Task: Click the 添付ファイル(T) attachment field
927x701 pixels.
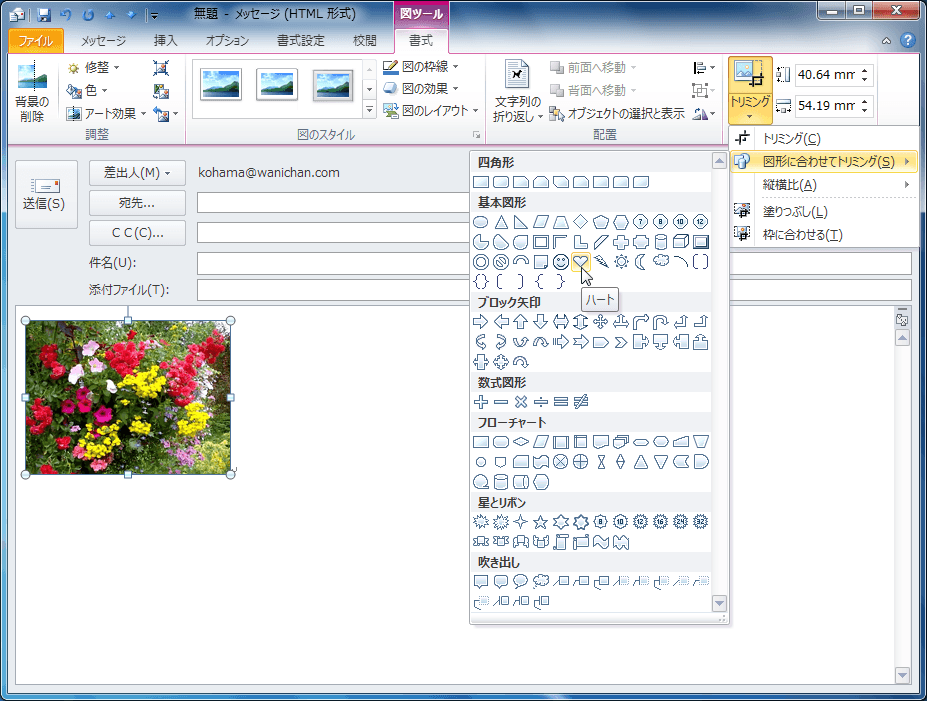Action: 554,290
